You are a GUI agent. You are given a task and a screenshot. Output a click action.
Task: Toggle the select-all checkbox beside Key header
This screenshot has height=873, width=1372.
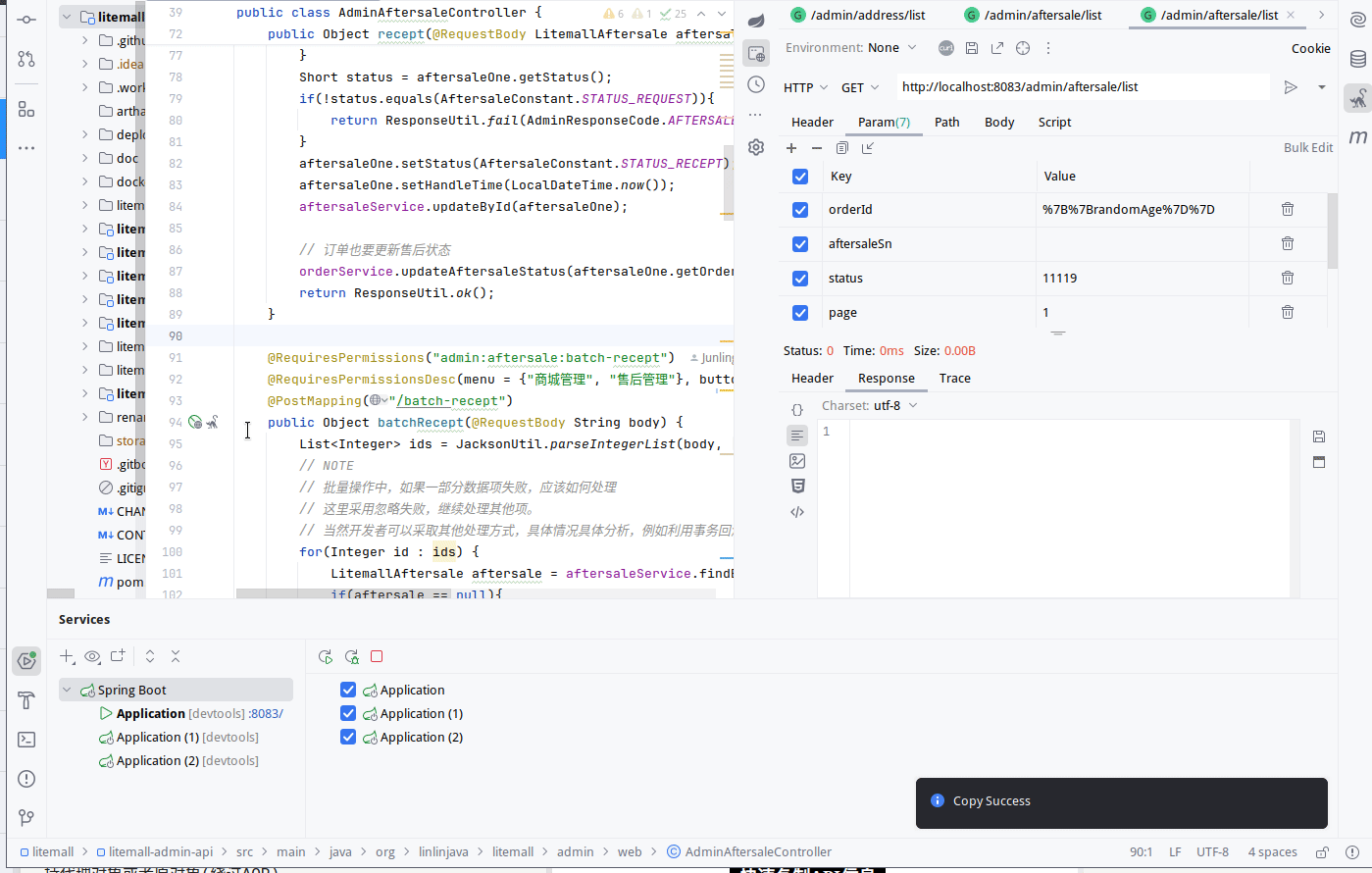coord(800,177)
